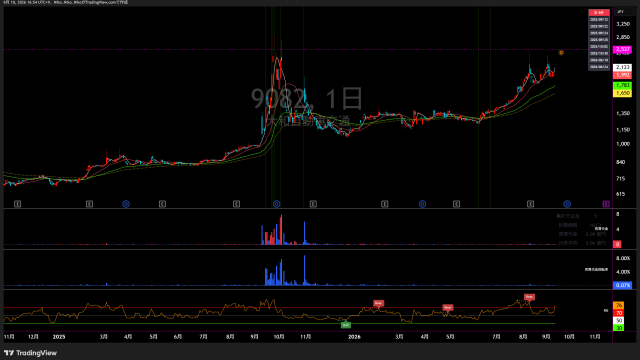The height and width of the screenshot is (360, 640).
Task: Click the dividend D marker below October 2025 spike
Action: click(x=277, y=204)
